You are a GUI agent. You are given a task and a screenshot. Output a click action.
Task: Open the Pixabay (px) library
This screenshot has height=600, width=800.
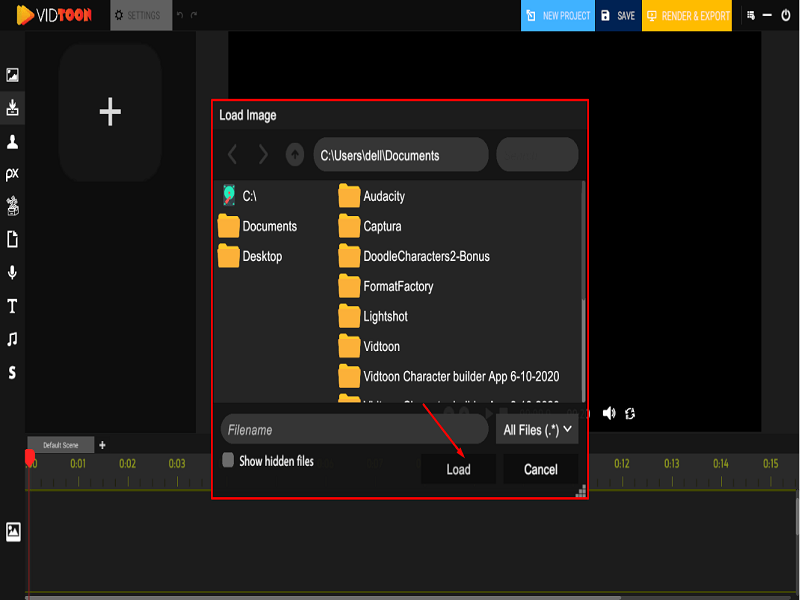coord(12,174)
